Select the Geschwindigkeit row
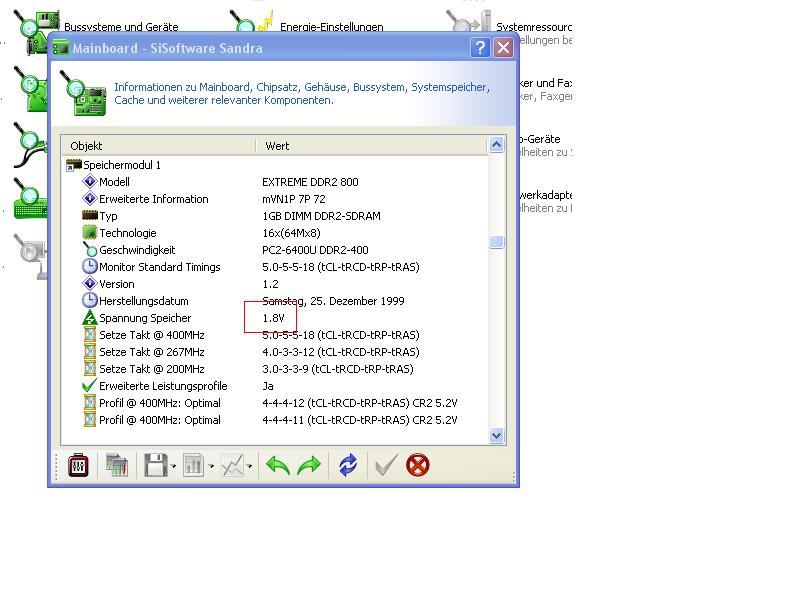Screen dimensions: 800x600 coord(274,250)
